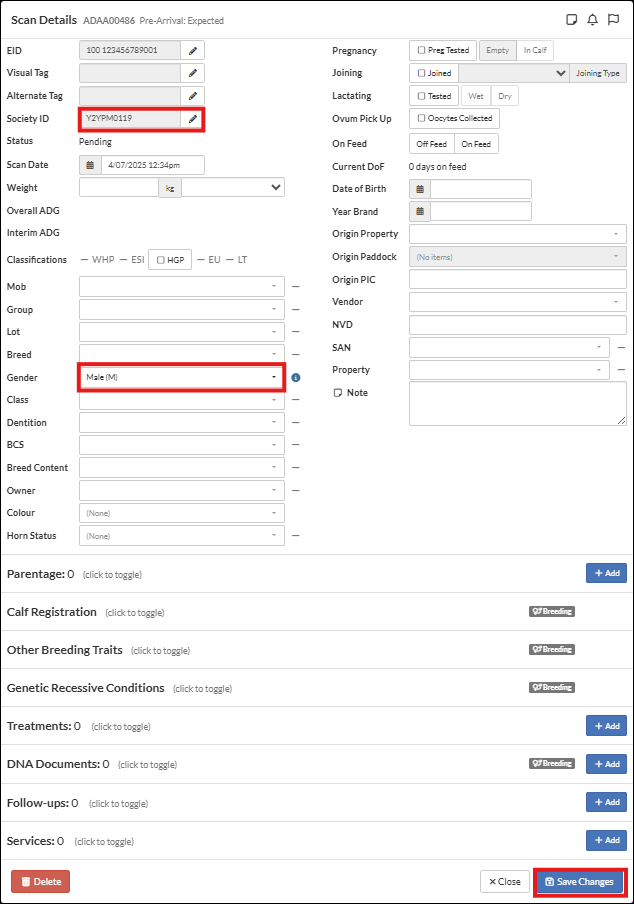634x904 pixels.
Task: Open Date of Birth calendar picker
Action: [x=420, y=189]
